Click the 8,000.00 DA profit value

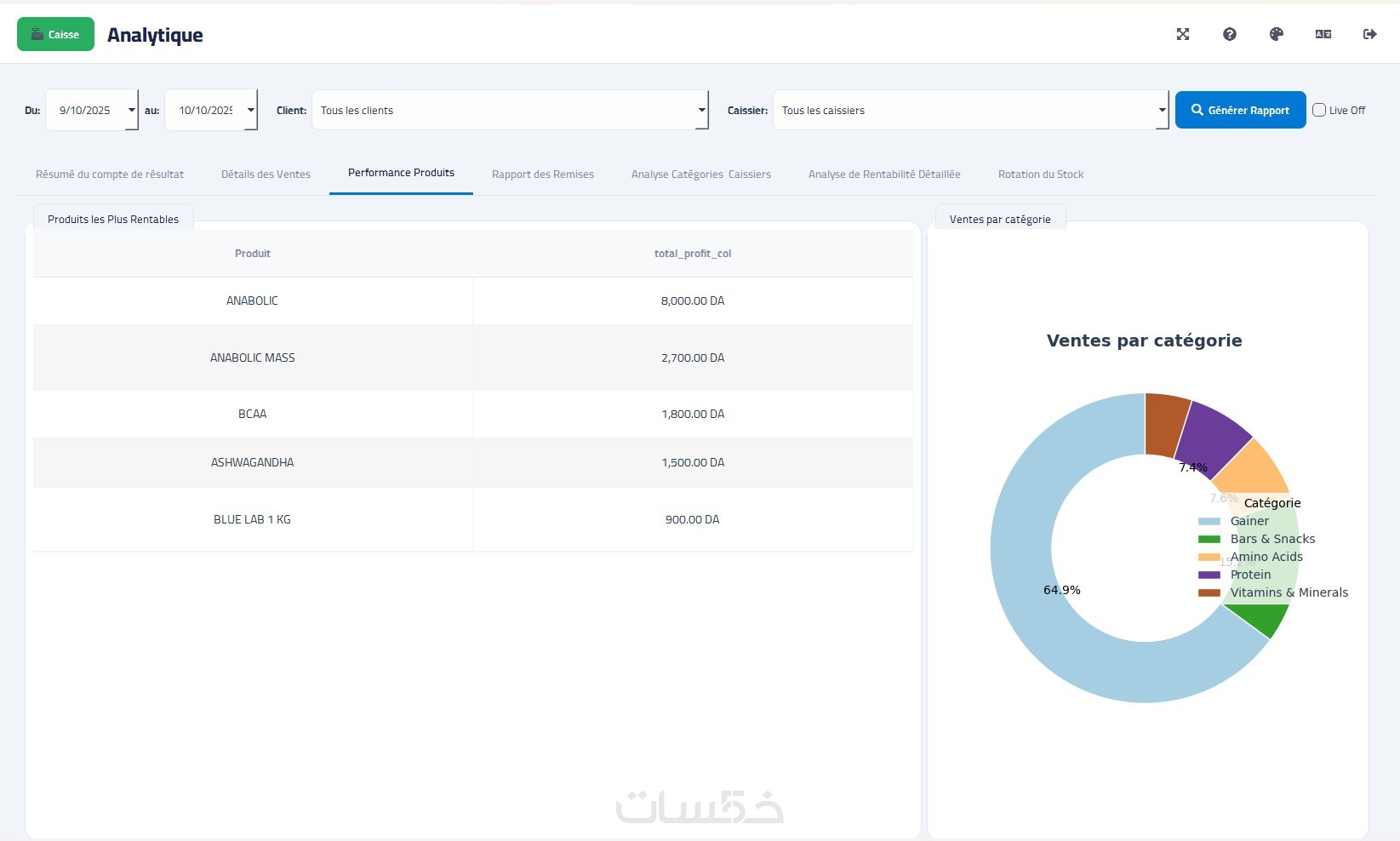[x=693, y=300]
